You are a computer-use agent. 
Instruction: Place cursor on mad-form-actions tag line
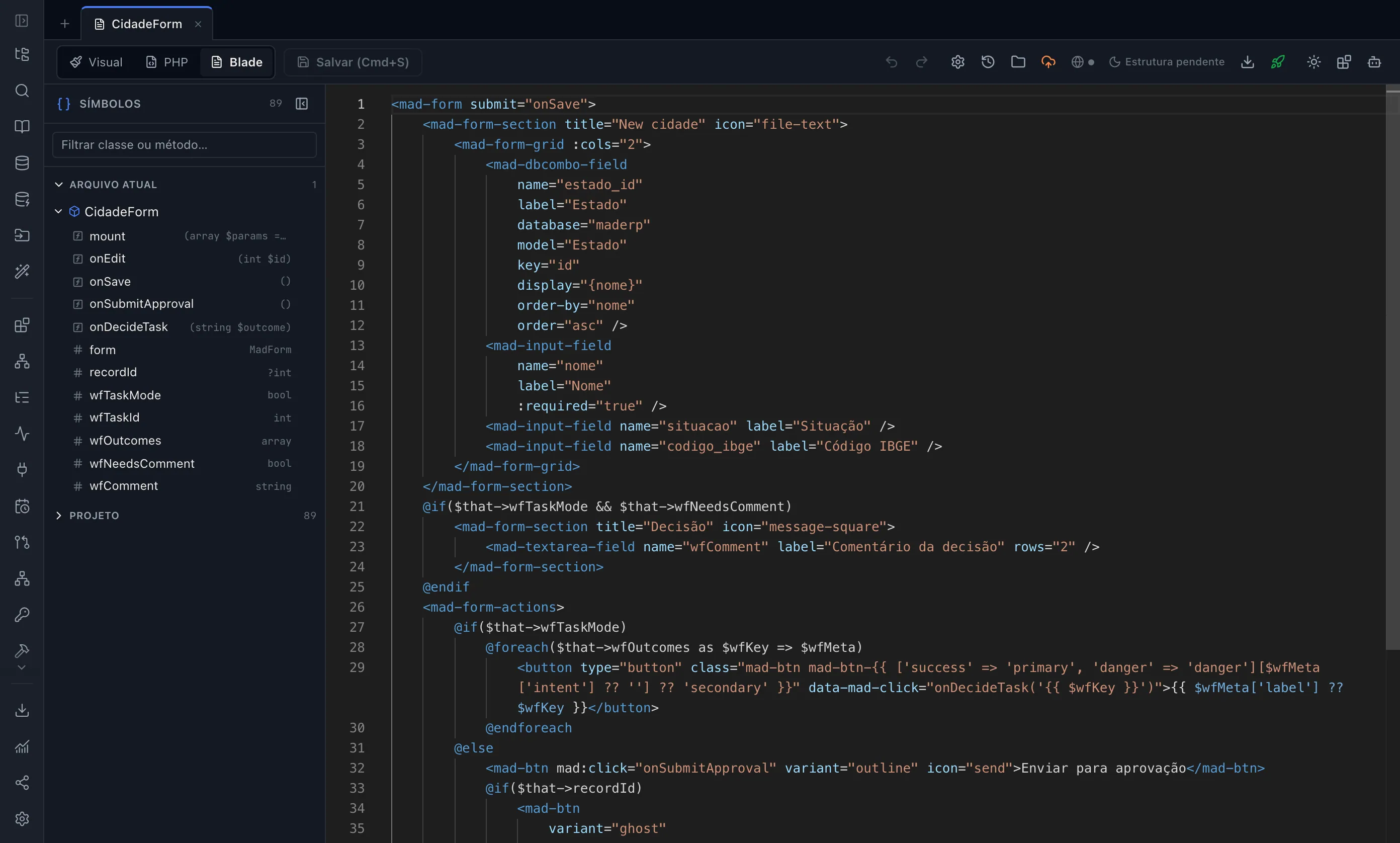(493, 607)
